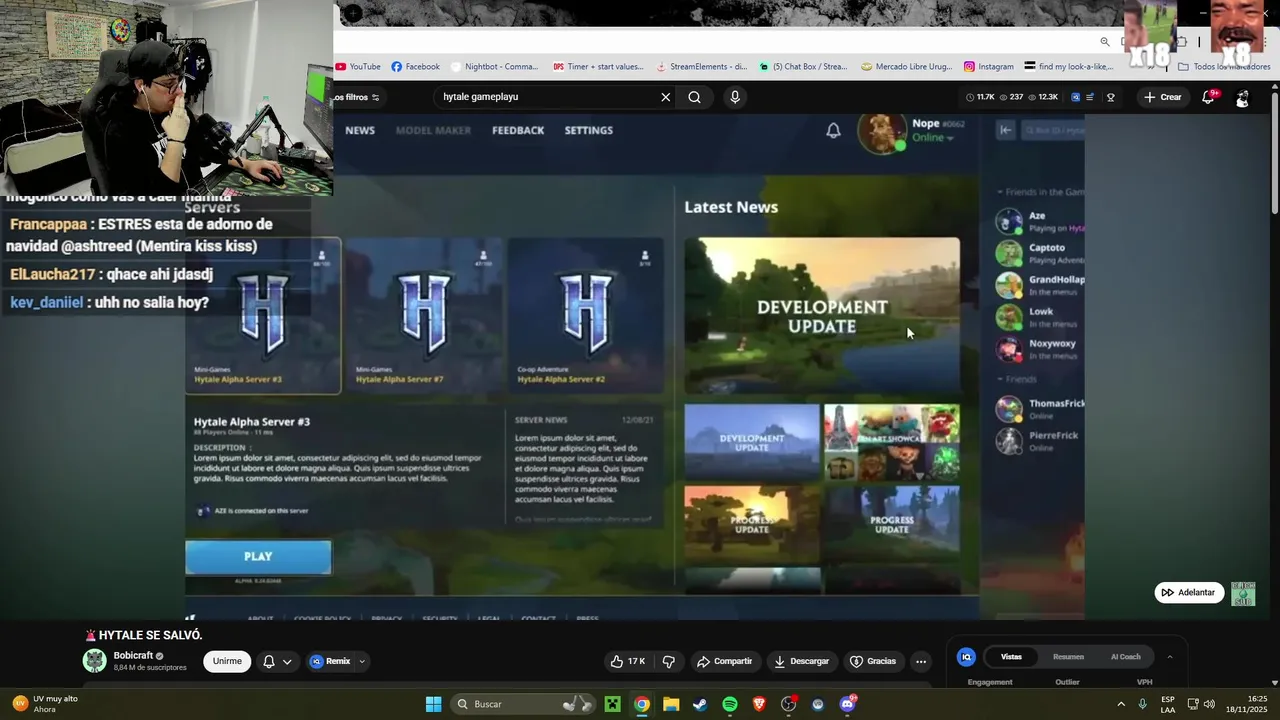Open sunset Progress Update news tile

[752, 524]
